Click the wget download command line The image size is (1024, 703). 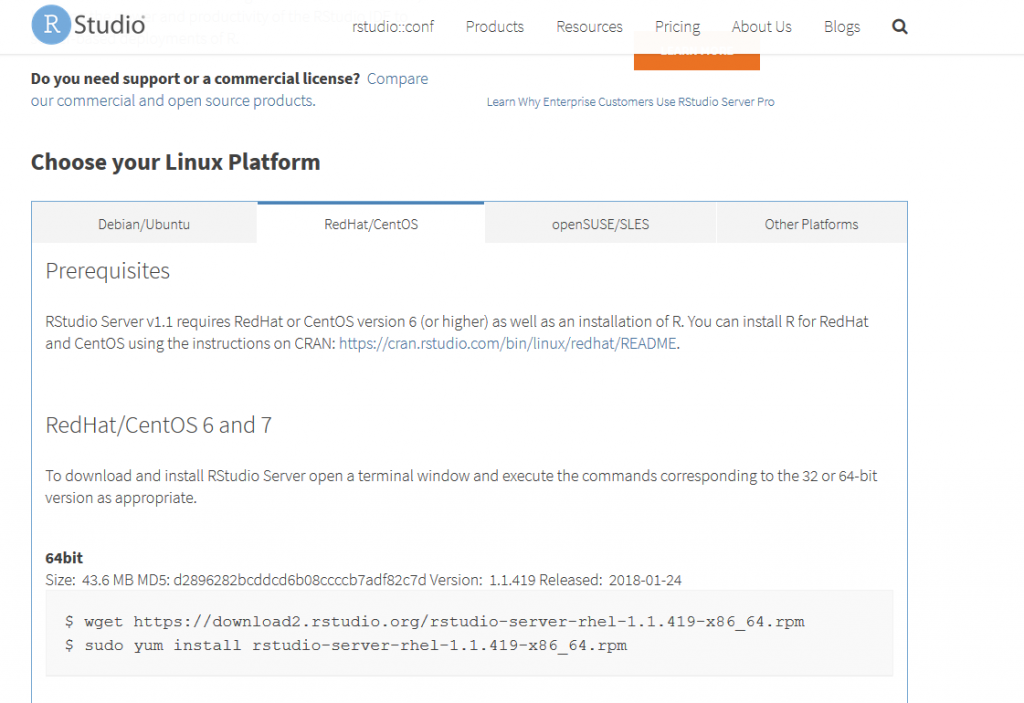(x=434, y=621)
